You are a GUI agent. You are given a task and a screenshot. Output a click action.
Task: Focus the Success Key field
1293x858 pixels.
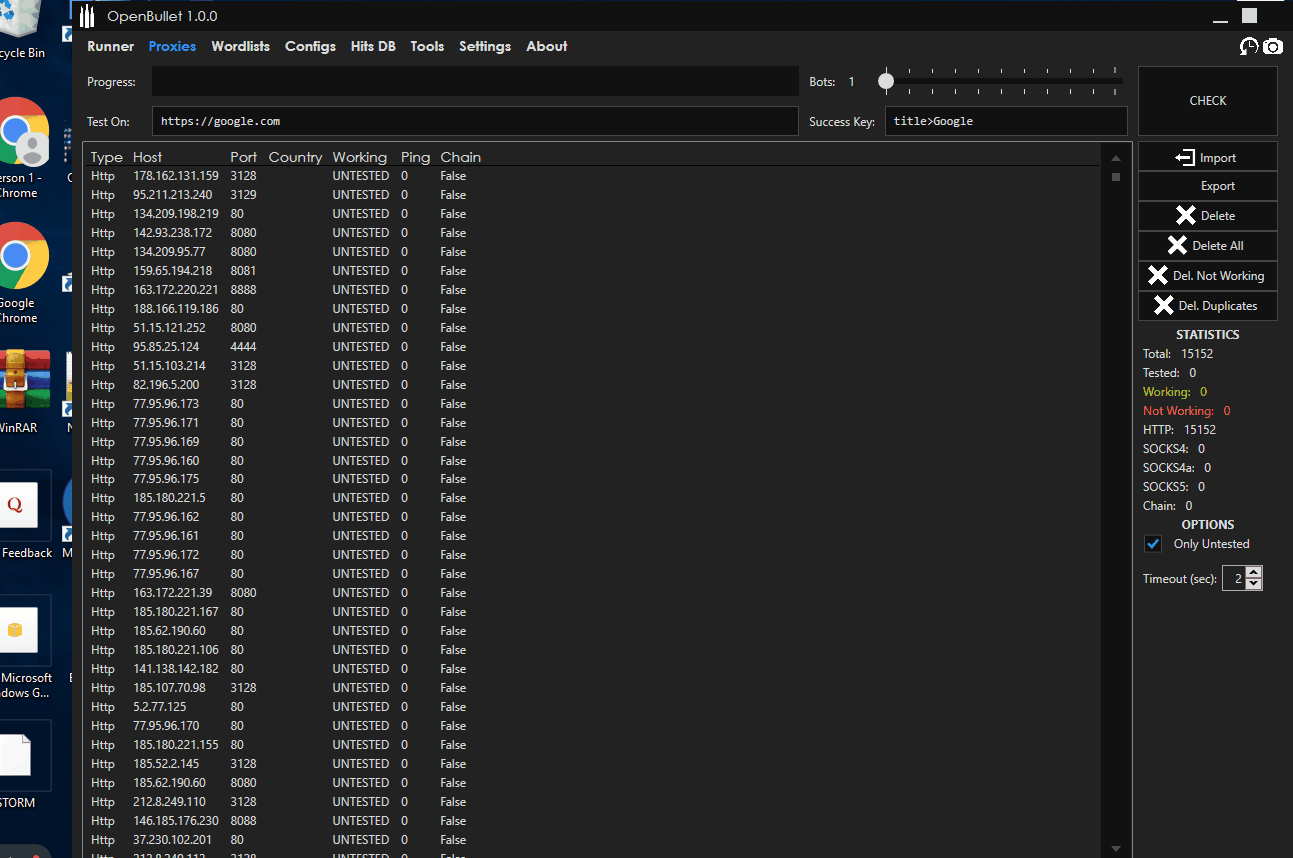tap(1006, 121)
